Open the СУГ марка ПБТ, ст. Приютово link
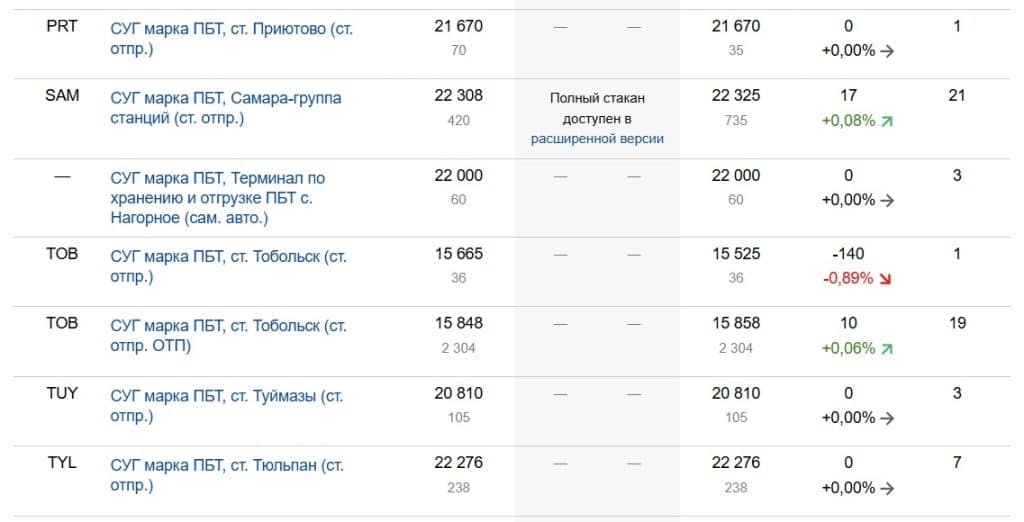Viewport: 1024px width, 522px height. pos(231,39)
